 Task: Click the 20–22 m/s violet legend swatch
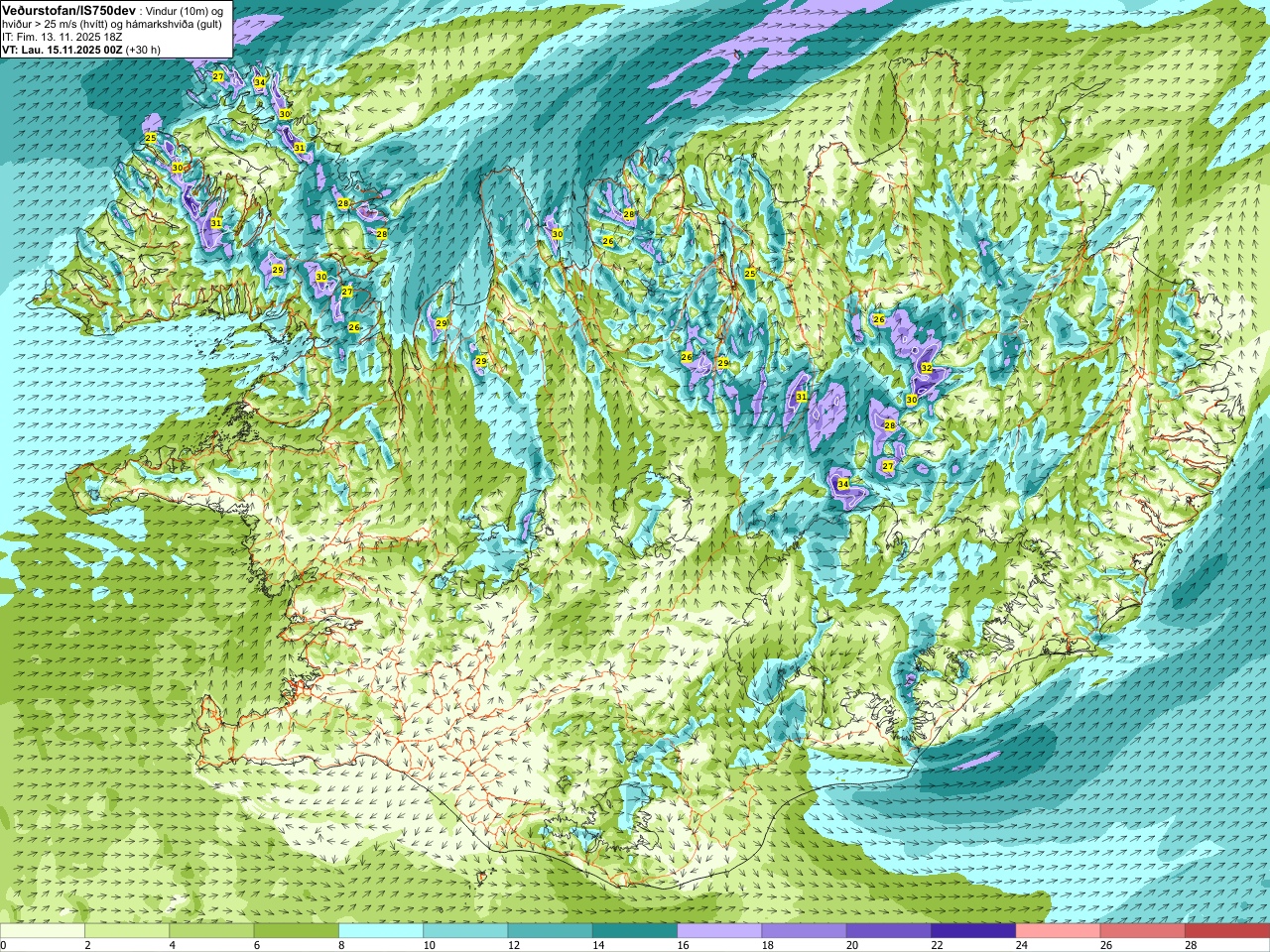889,931
